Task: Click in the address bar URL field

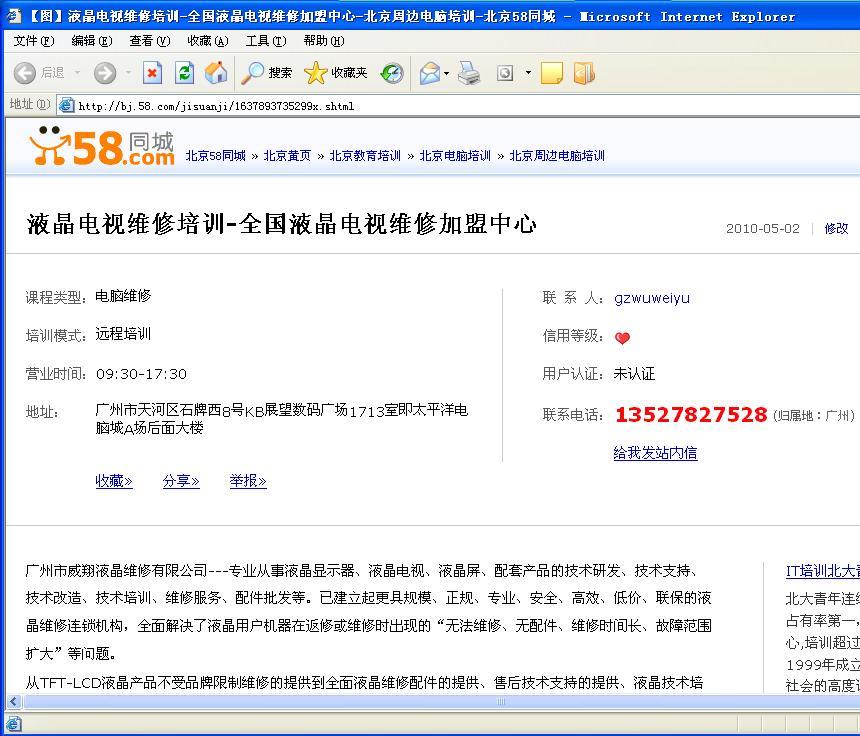Action: click(400, 105)
